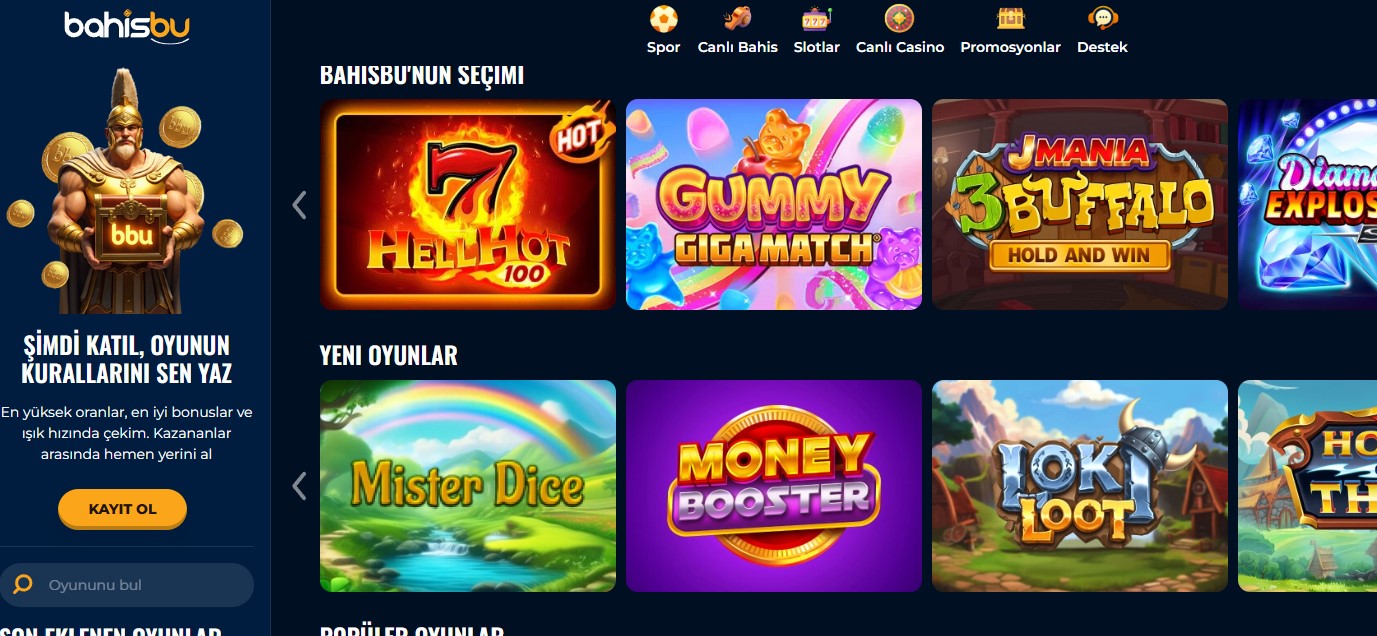The height and width of the screenshot is (636, 1377).
Task: Open the Destek headset icon
Action: tap(1102, 19)
